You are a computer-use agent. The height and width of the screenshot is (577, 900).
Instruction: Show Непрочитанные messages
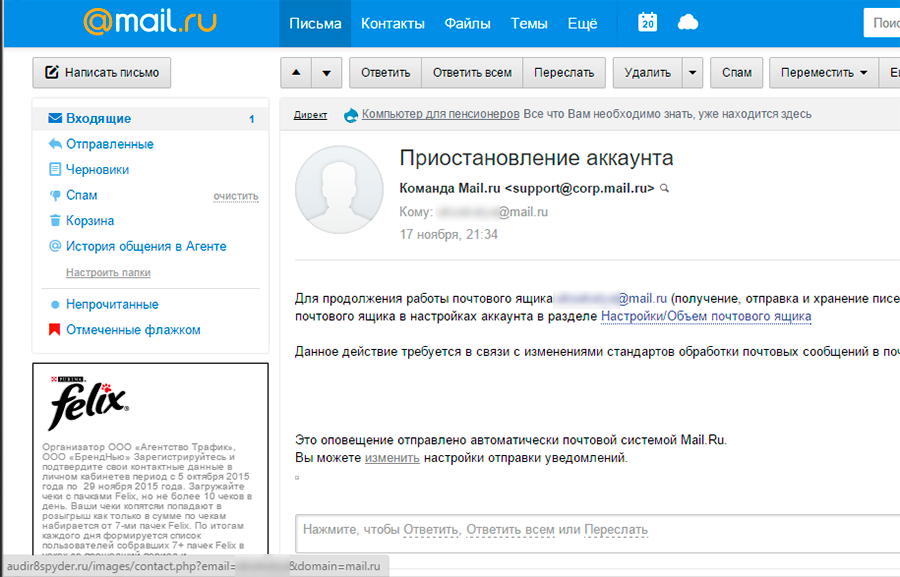[x=112, y=304]
